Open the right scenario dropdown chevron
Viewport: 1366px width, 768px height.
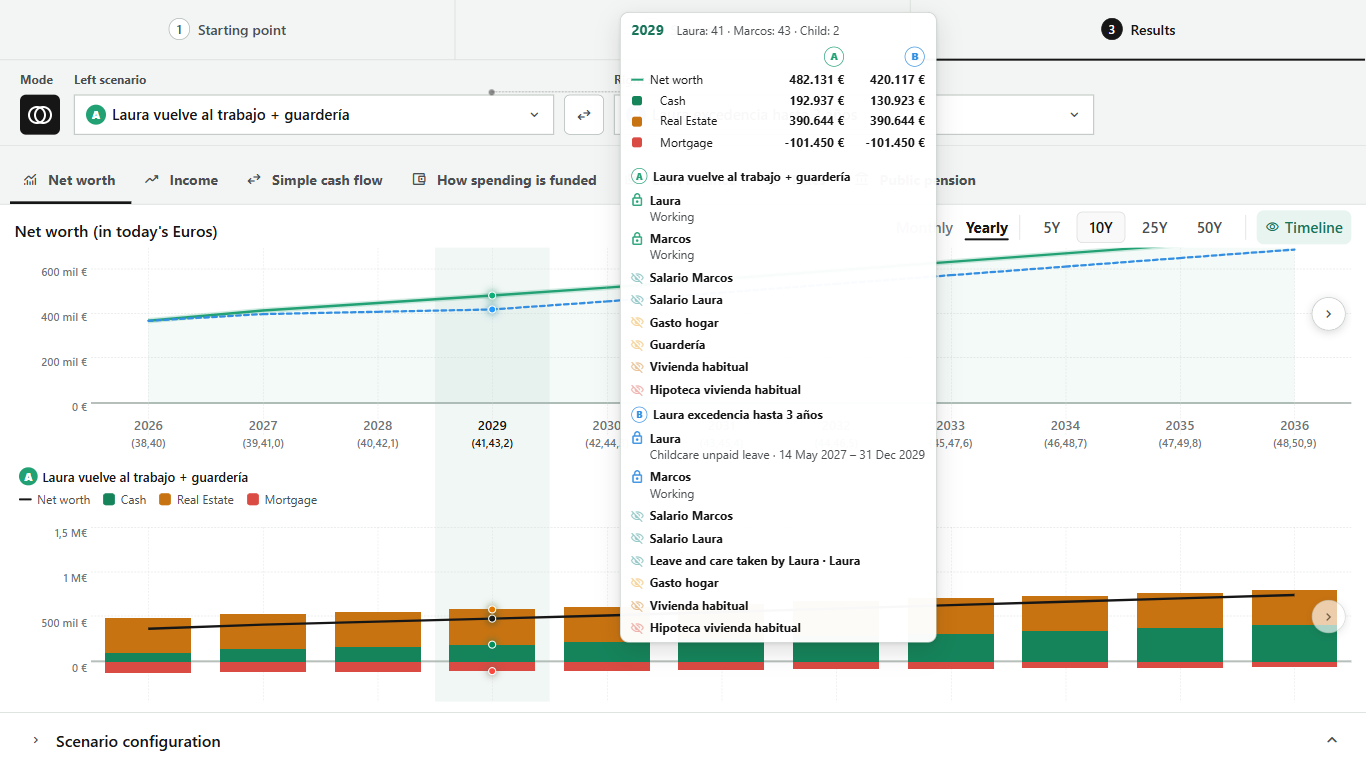click(1075, 115)
